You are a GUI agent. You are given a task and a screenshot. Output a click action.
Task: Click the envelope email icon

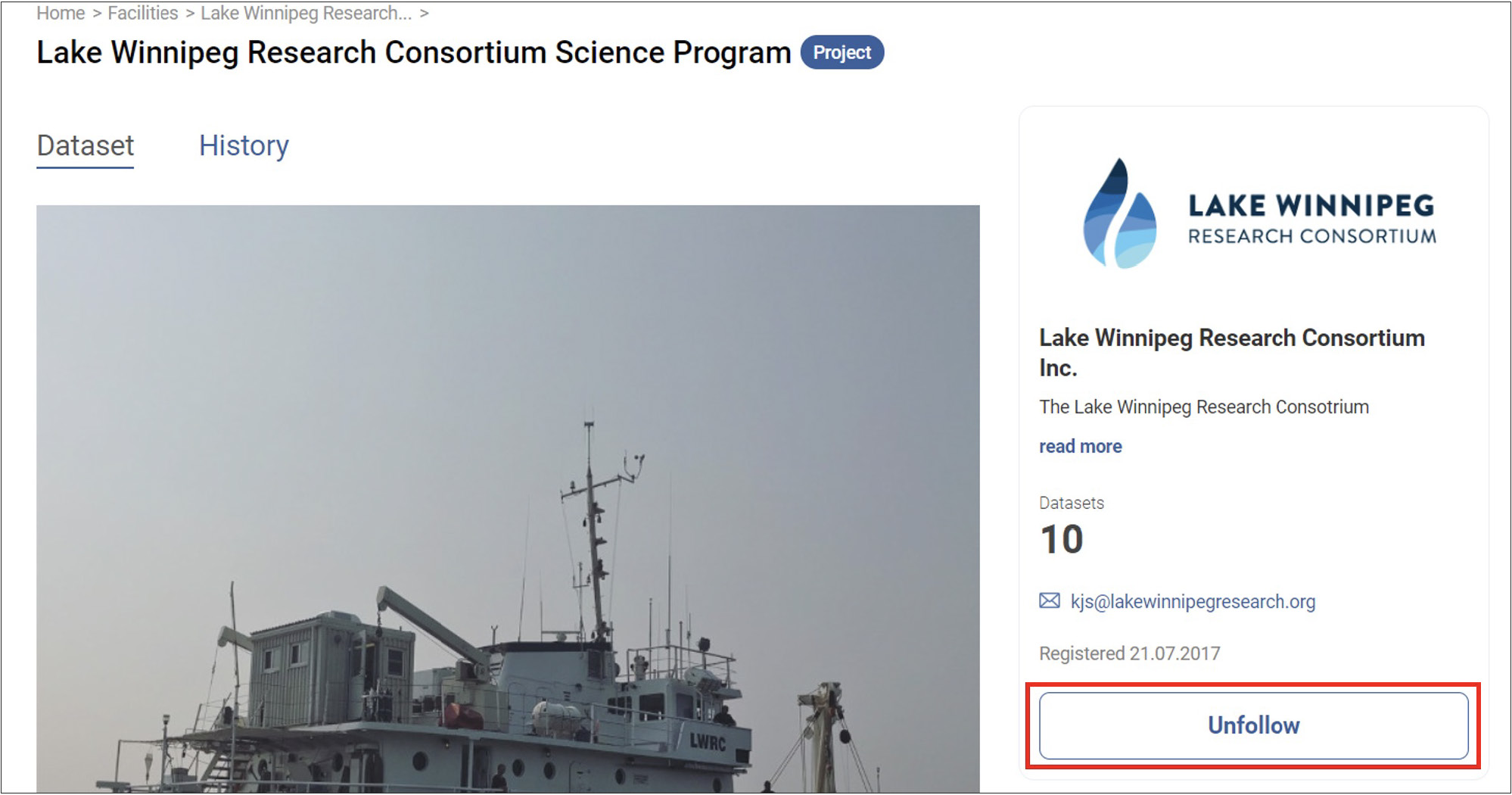tap(1049, 601)
